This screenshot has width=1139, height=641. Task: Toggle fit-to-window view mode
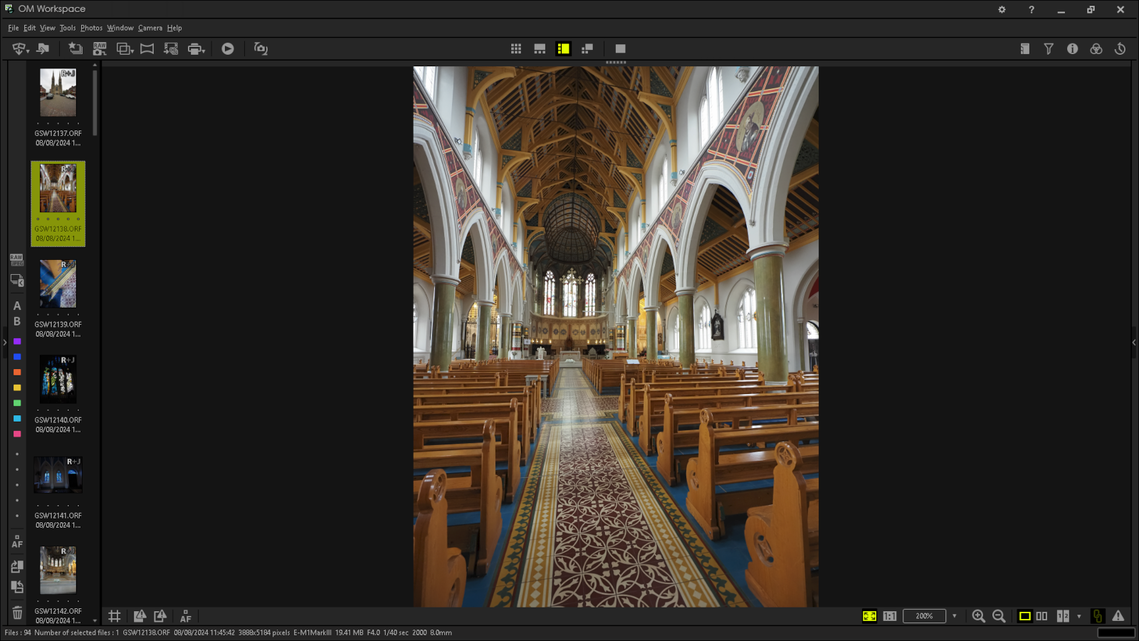(869, 616)
